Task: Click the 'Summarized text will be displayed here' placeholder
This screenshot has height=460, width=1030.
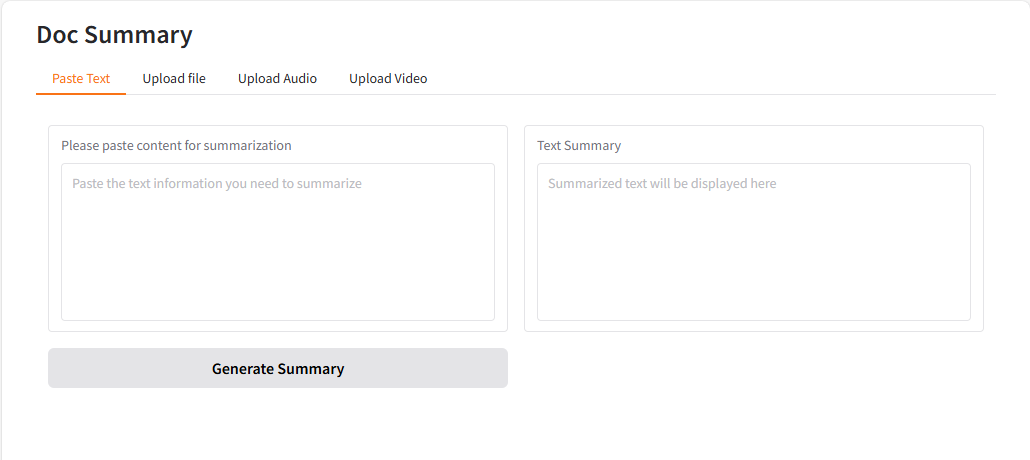Action: [662, 184]
